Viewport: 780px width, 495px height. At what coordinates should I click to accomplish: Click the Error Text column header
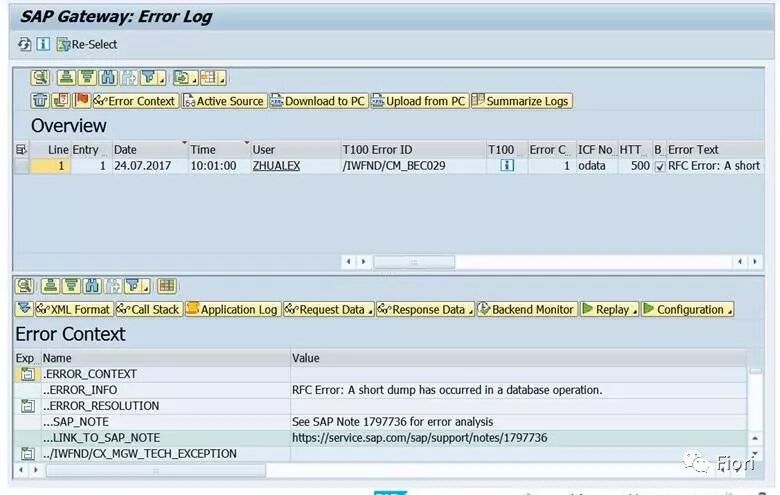pos(714,149)
